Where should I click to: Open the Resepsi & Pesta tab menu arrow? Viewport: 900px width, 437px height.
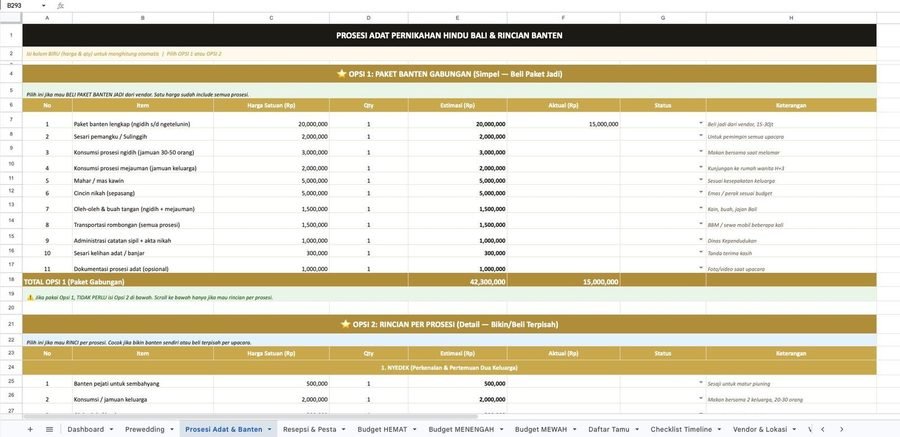point(343,430)
